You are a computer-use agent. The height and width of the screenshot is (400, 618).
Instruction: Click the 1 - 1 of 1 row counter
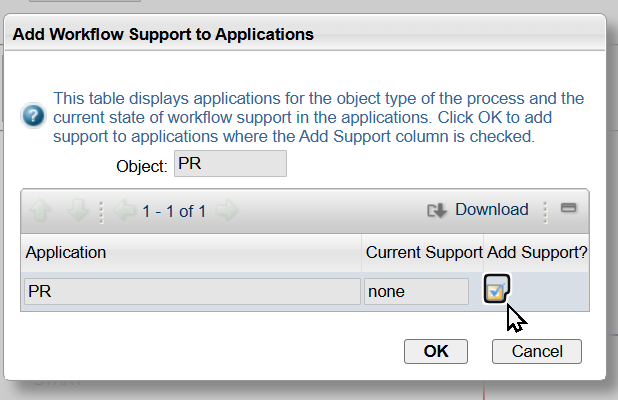(x=174, y=211)
